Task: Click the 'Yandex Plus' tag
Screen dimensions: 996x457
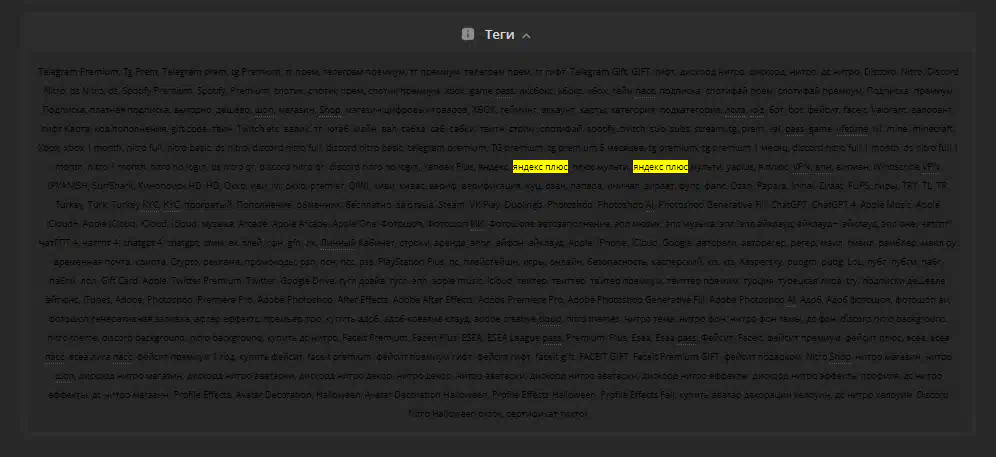Action: [x=450, y=167]
